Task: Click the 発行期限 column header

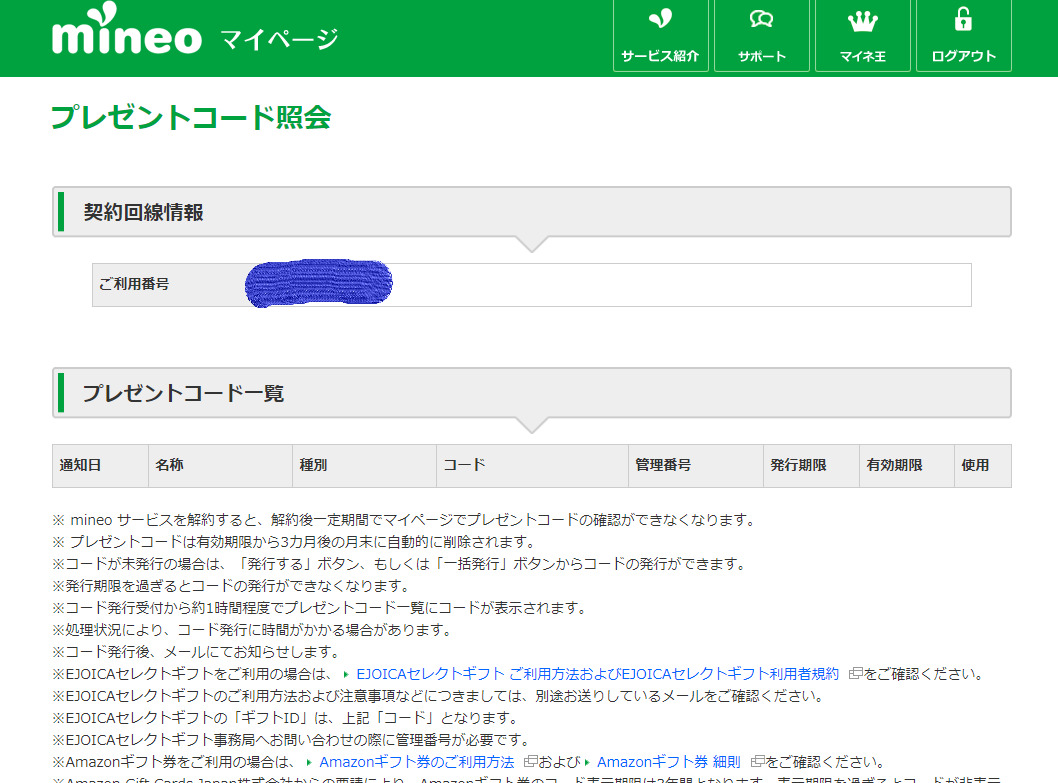Action: [798, 465]
